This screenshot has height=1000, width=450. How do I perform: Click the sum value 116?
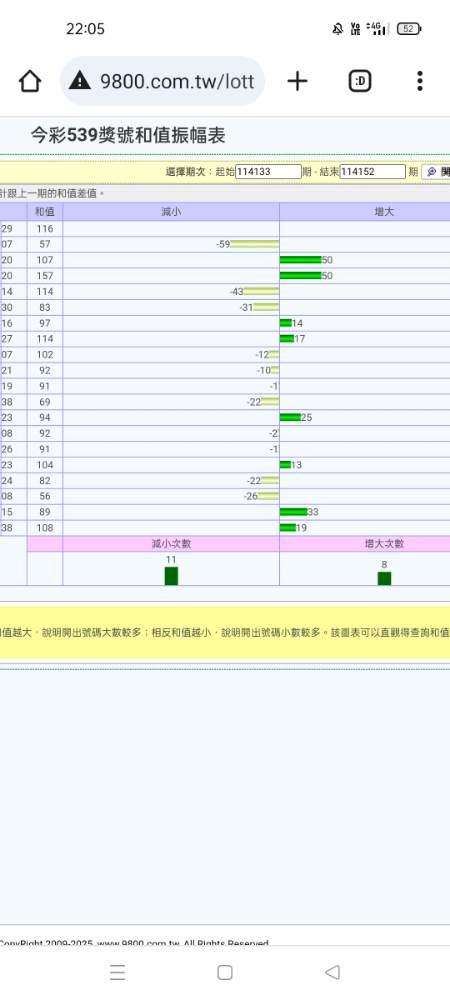45,228
